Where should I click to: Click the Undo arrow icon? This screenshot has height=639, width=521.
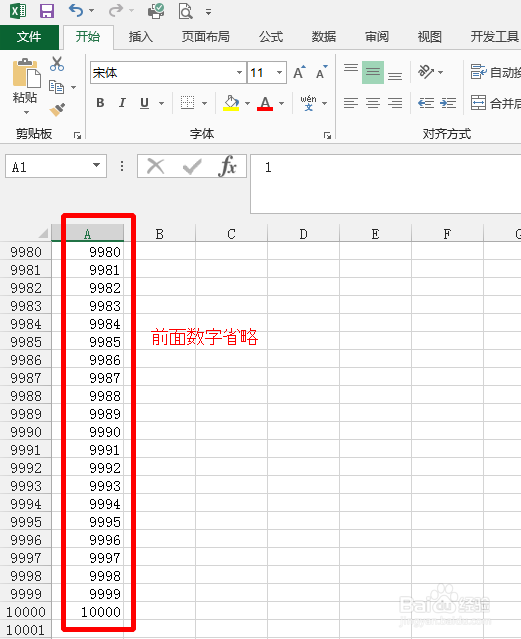pyautogui.click(x=76, y=10)
